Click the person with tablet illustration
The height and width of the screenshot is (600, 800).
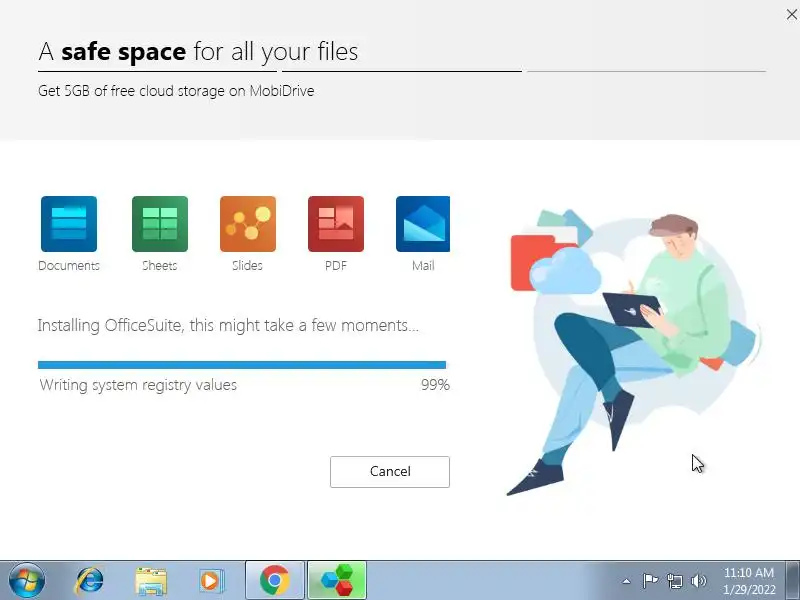coord(635,352)
